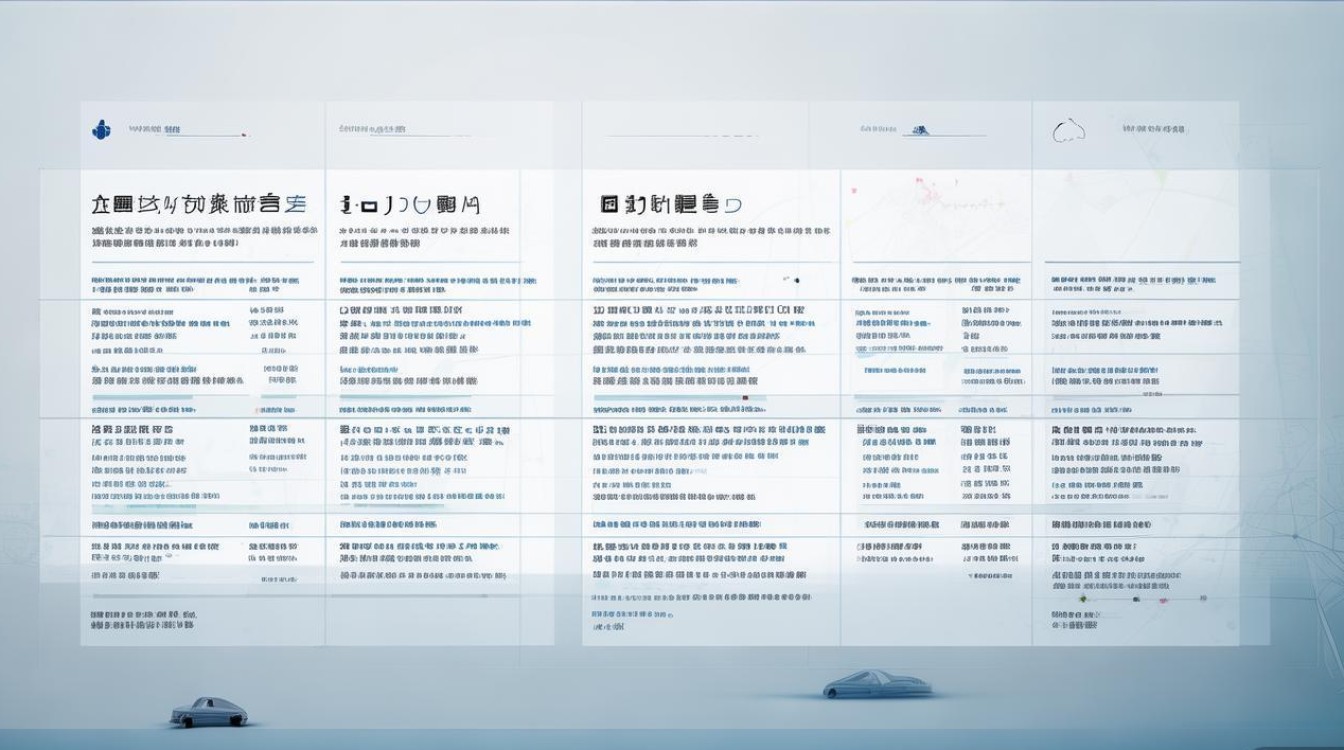1344x750 pixels.
Task: Open the second header tab label
Action: click(x=372, y=129)
